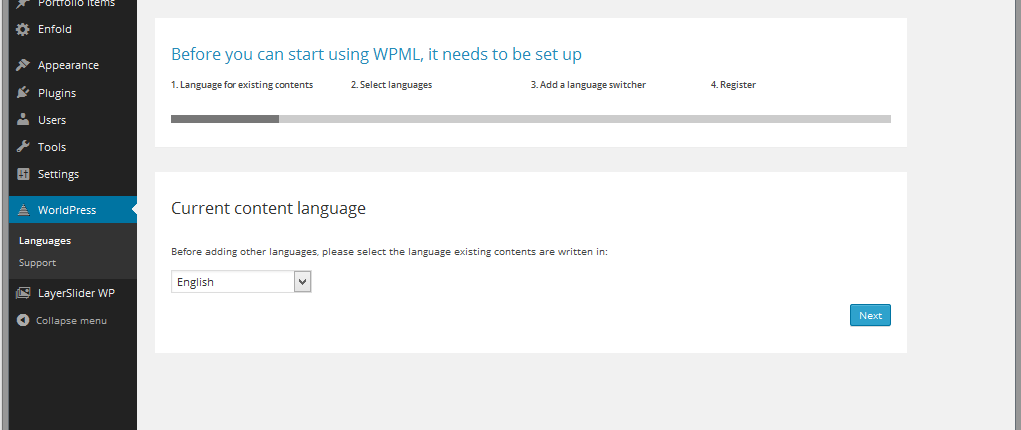1021x430 pixels.
Task: Click the Plugins plug icon
Action: click(x=23, y=93)
